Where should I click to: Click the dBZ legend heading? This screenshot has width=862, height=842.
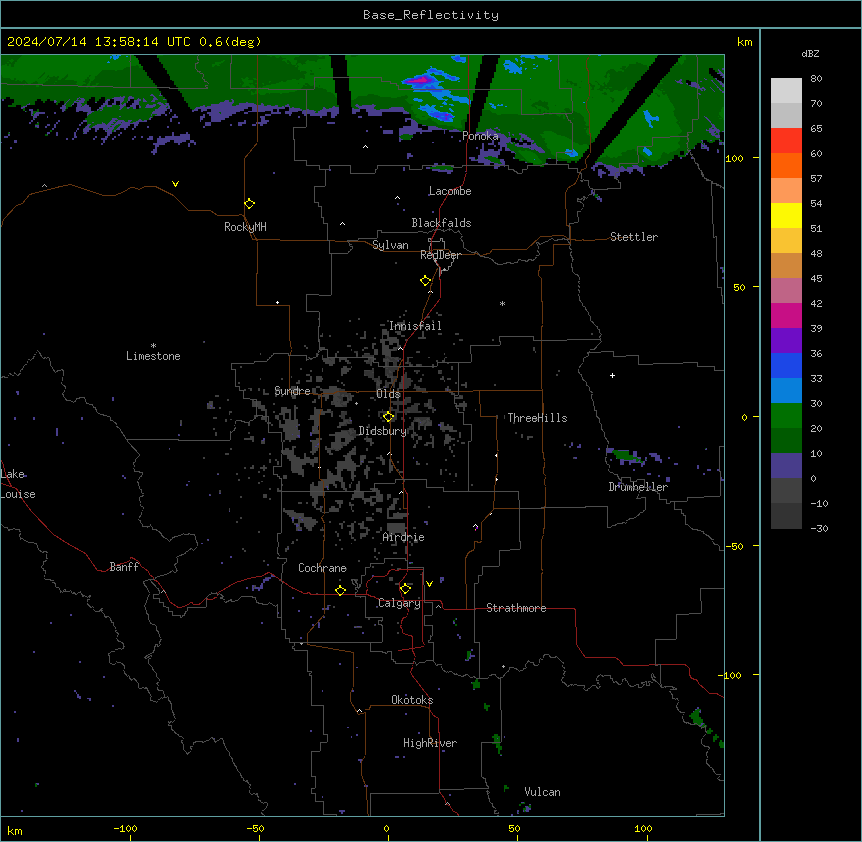810,53
